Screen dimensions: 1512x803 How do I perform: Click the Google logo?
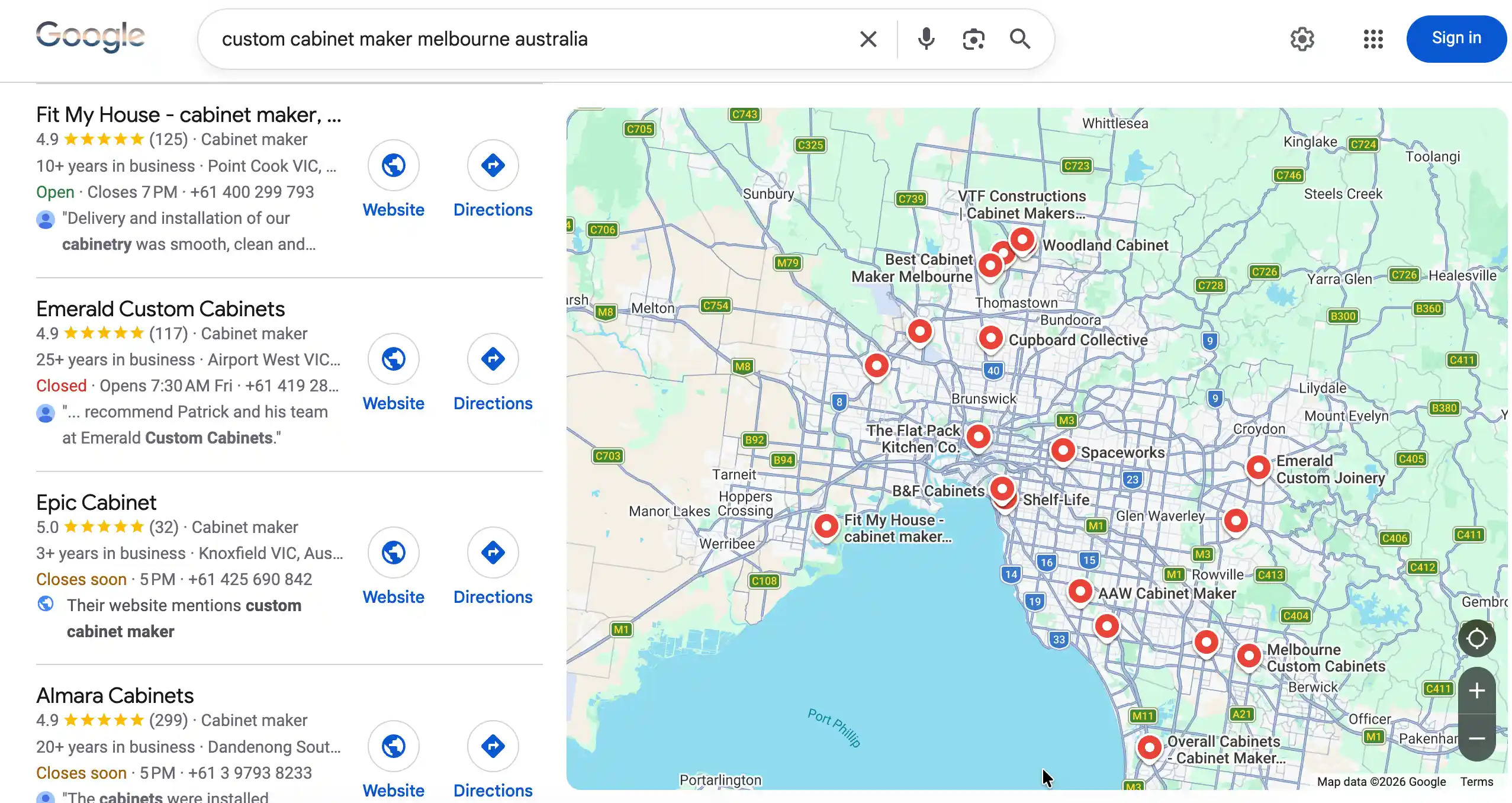[90, 37]
